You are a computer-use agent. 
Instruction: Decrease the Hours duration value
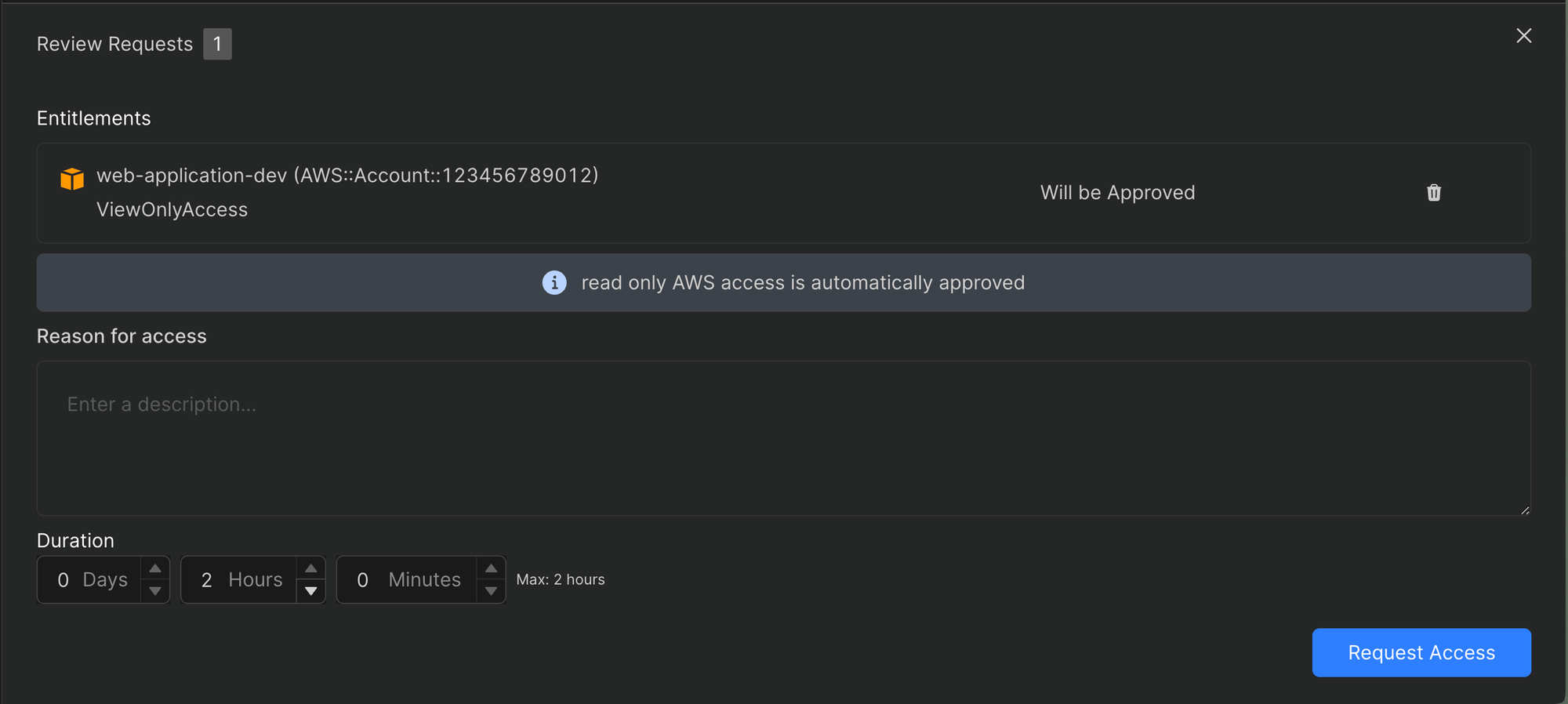point(311,591)
